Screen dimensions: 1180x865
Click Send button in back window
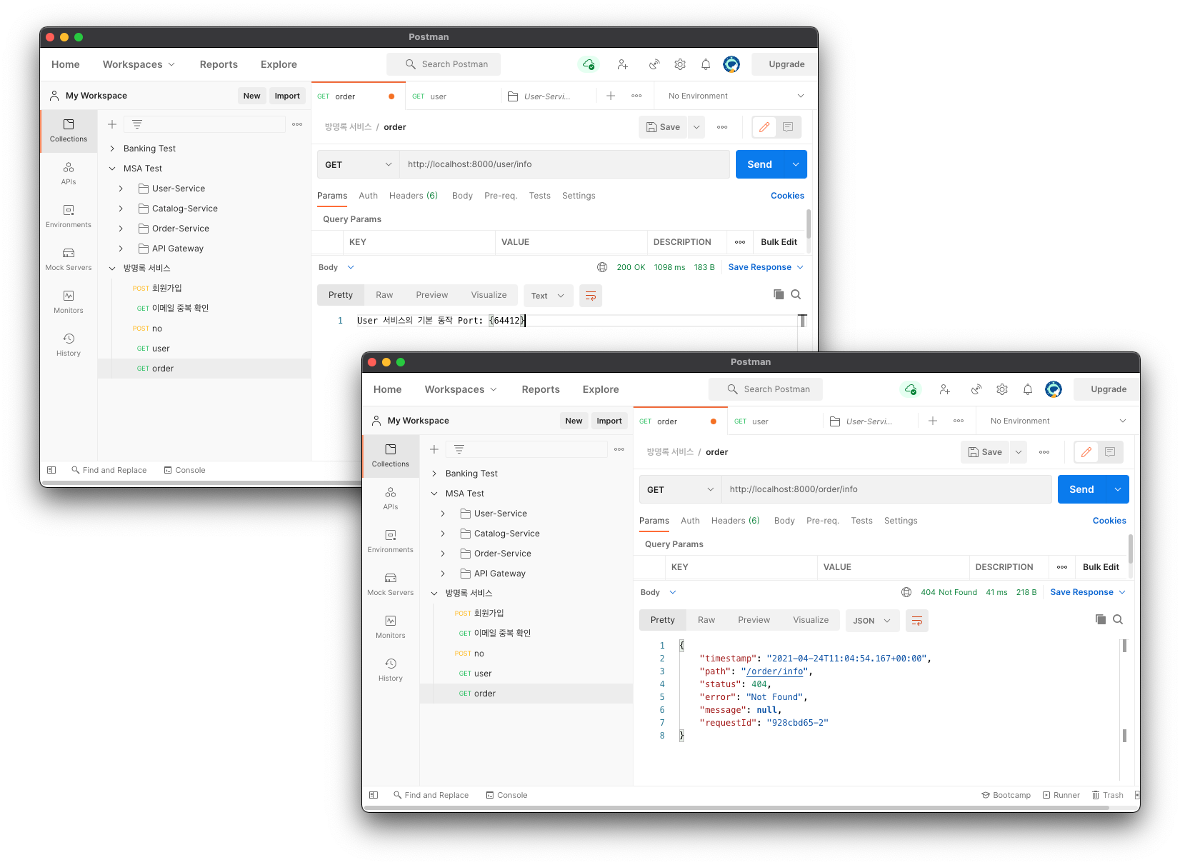point(760,164)
